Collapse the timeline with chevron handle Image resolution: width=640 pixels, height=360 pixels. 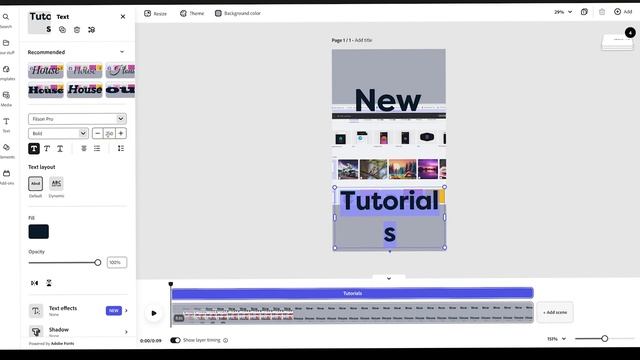389,278
